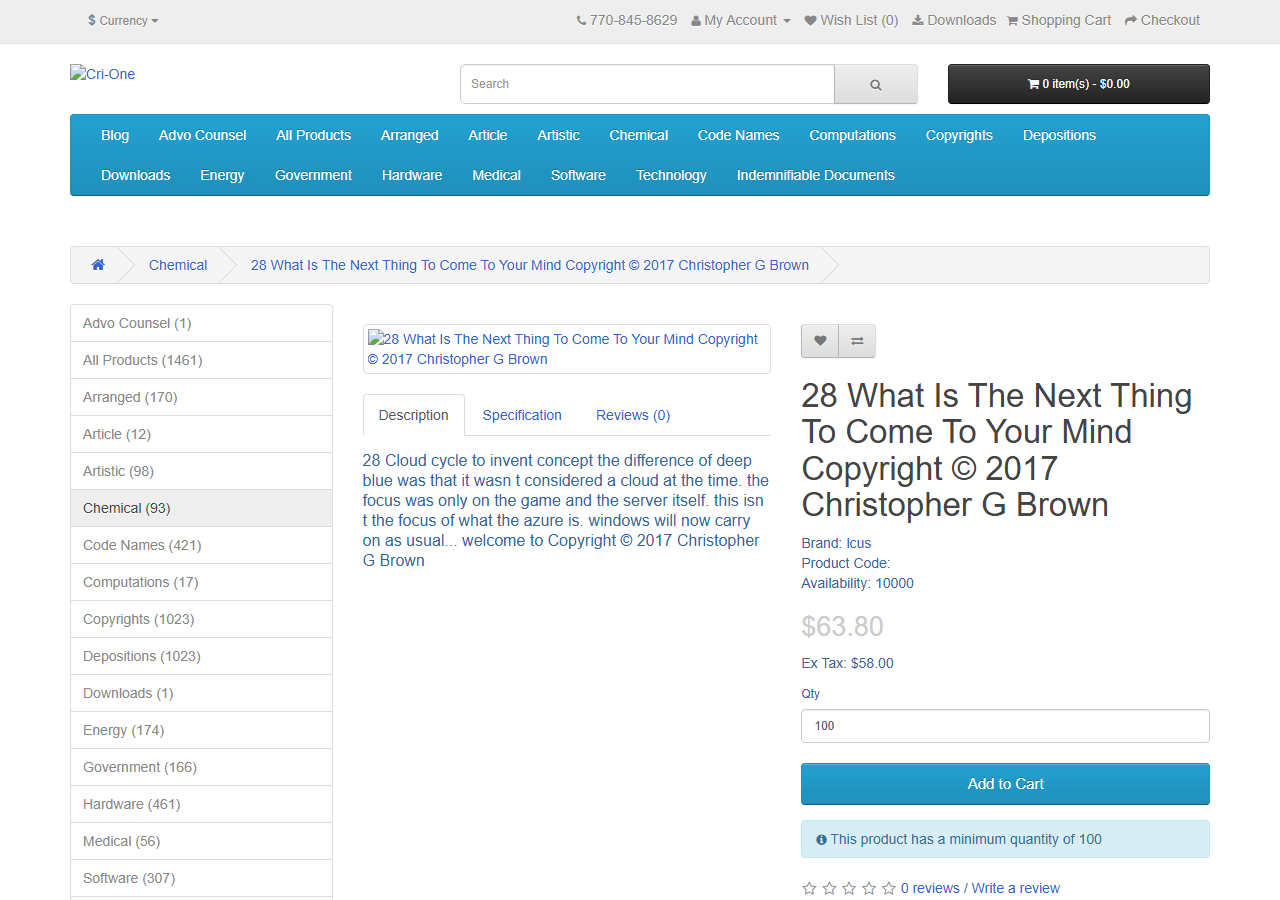The height and width of the screenshot is (900, 1280).
Task: Open the product image thumbnail
Action: (x=567, y=349)
